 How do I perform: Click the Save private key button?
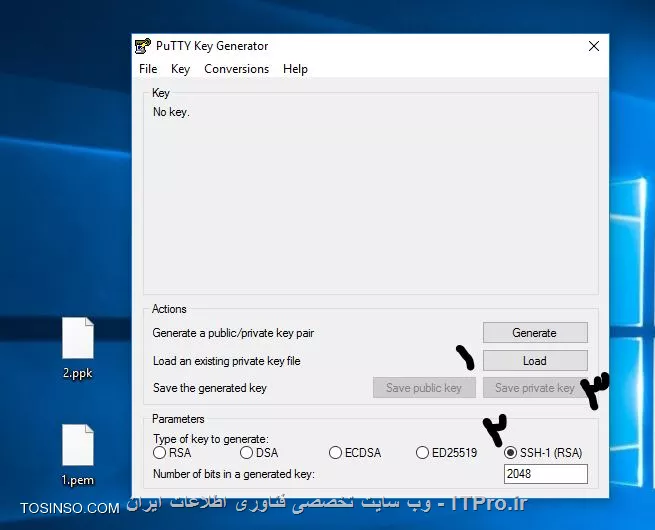(535, 388)
